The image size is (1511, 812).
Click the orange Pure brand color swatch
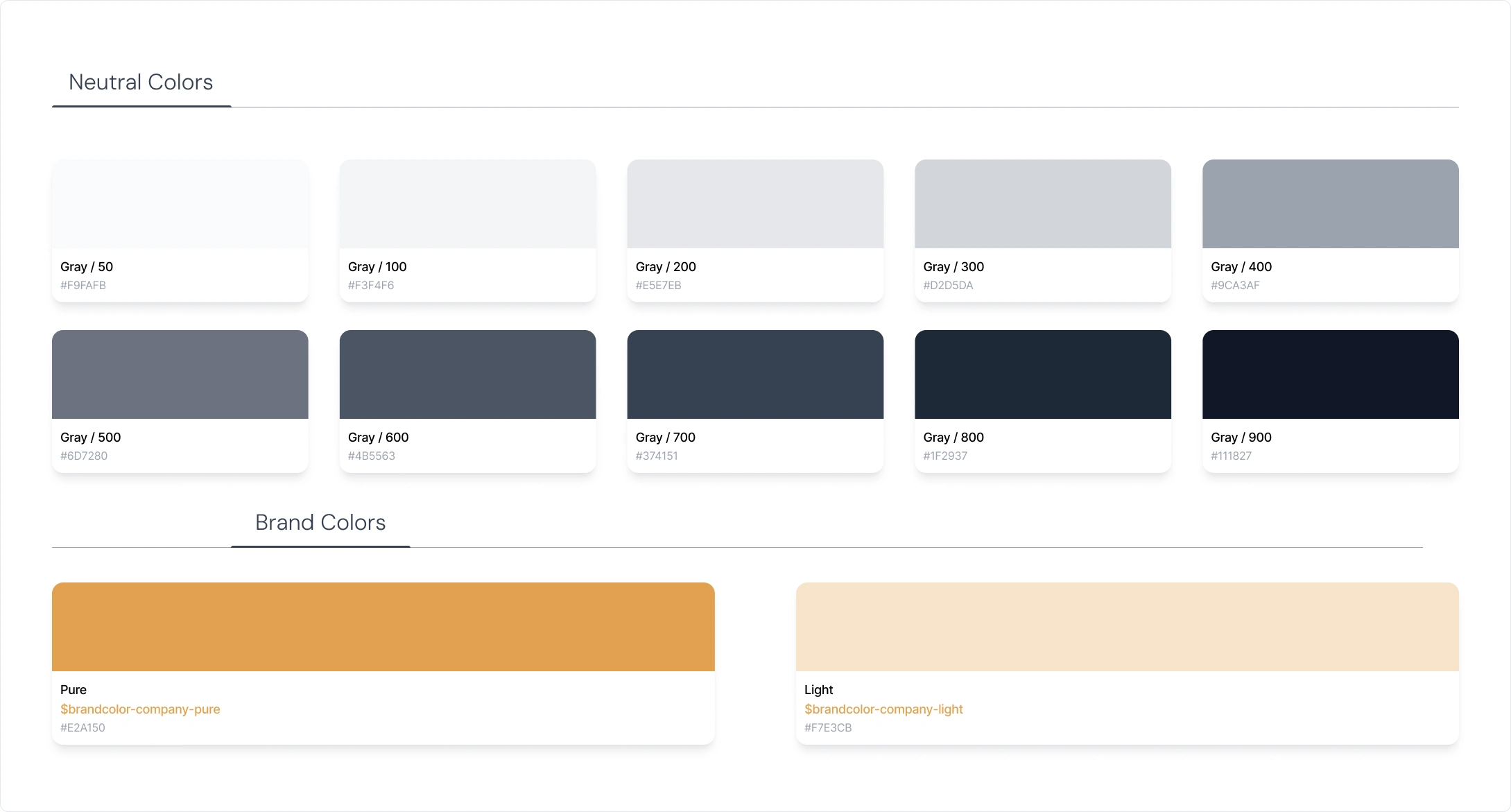[383, 627]
